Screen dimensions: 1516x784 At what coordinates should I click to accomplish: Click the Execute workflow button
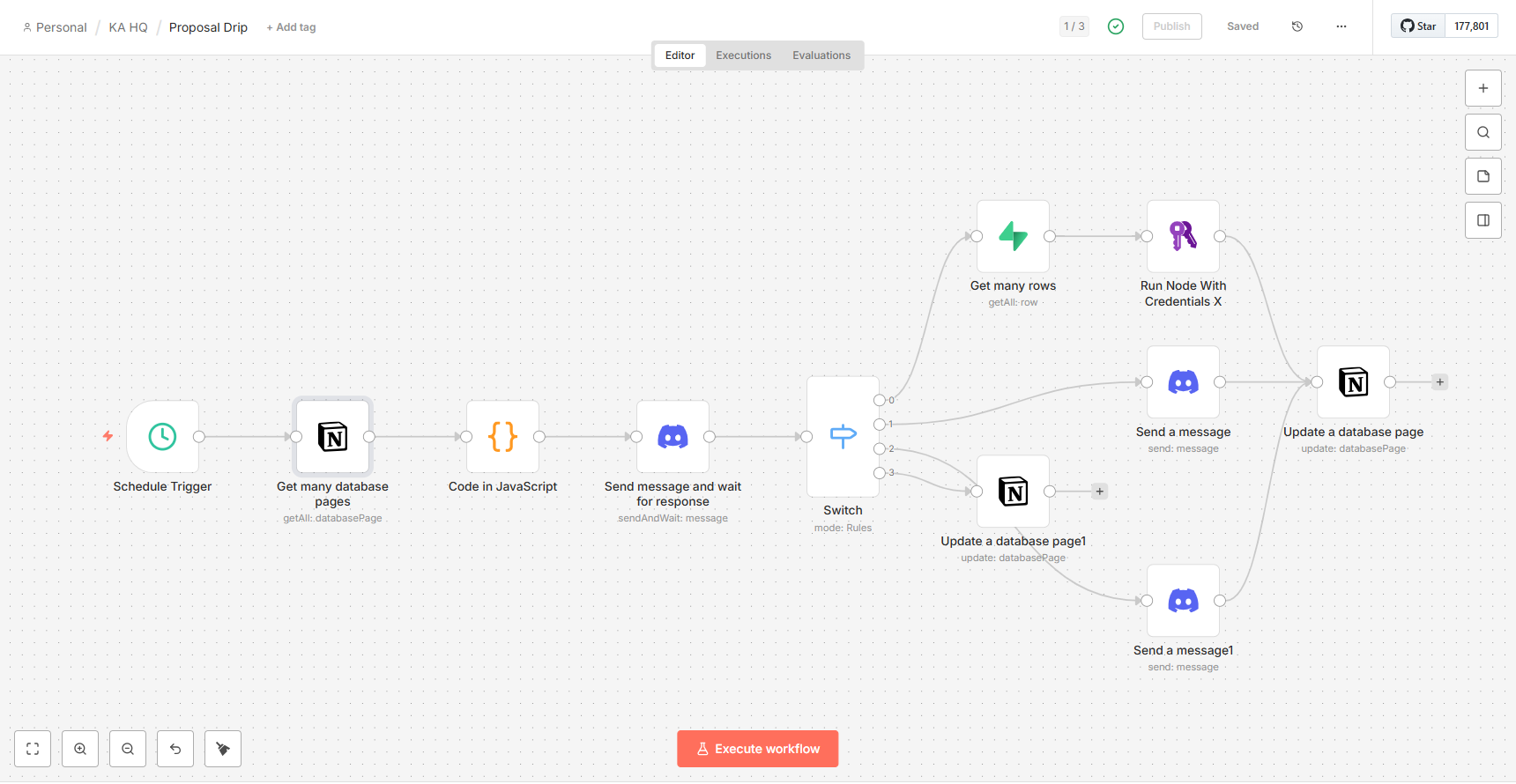click(757, 749)
